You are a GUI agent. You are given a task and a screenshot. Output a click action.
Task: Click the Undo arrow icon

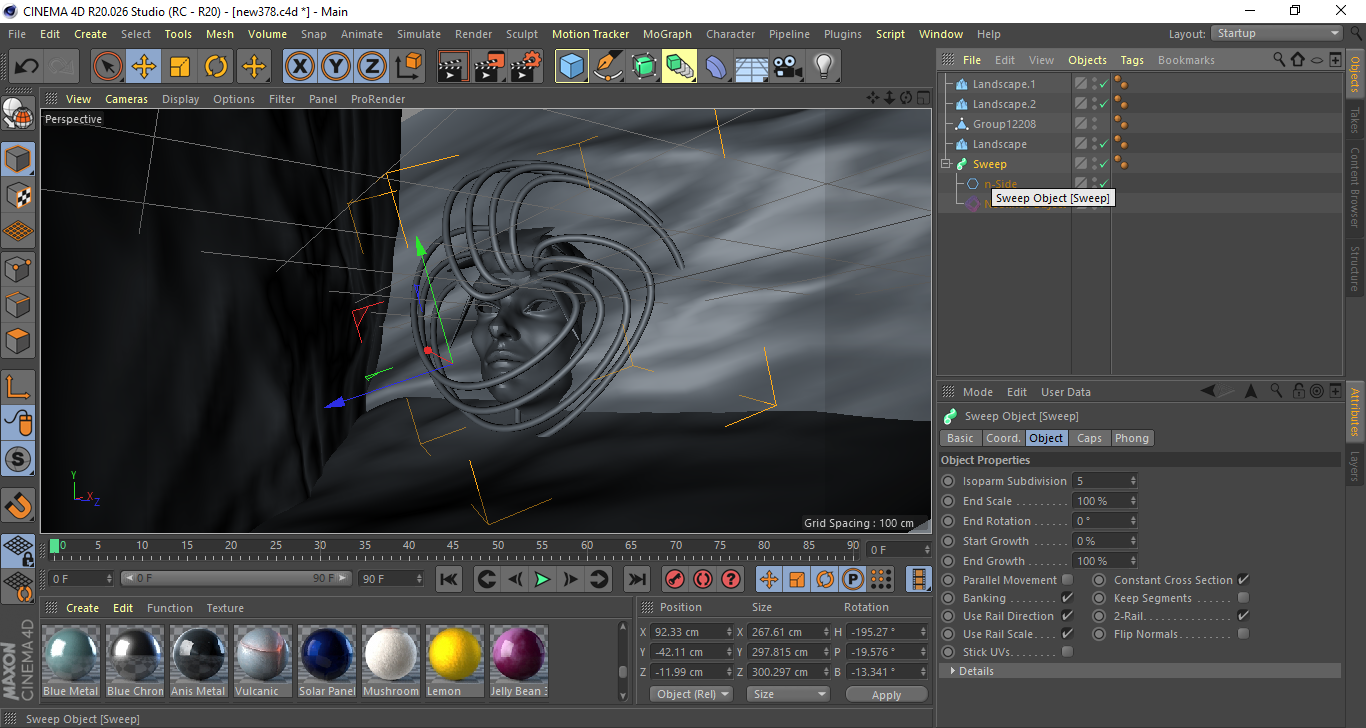[x=27, y=67]
